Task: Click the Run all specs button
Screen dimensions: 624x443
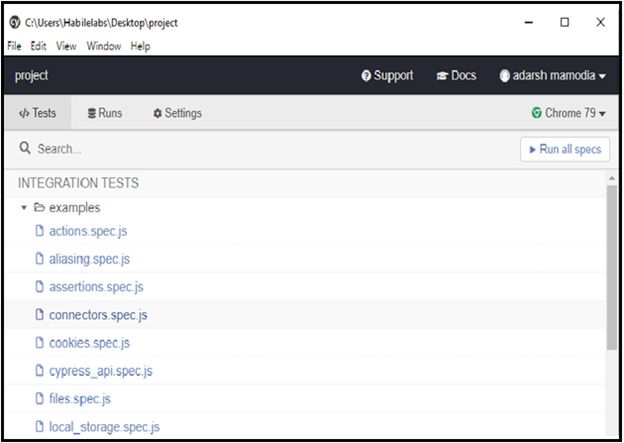Action: 565,149
